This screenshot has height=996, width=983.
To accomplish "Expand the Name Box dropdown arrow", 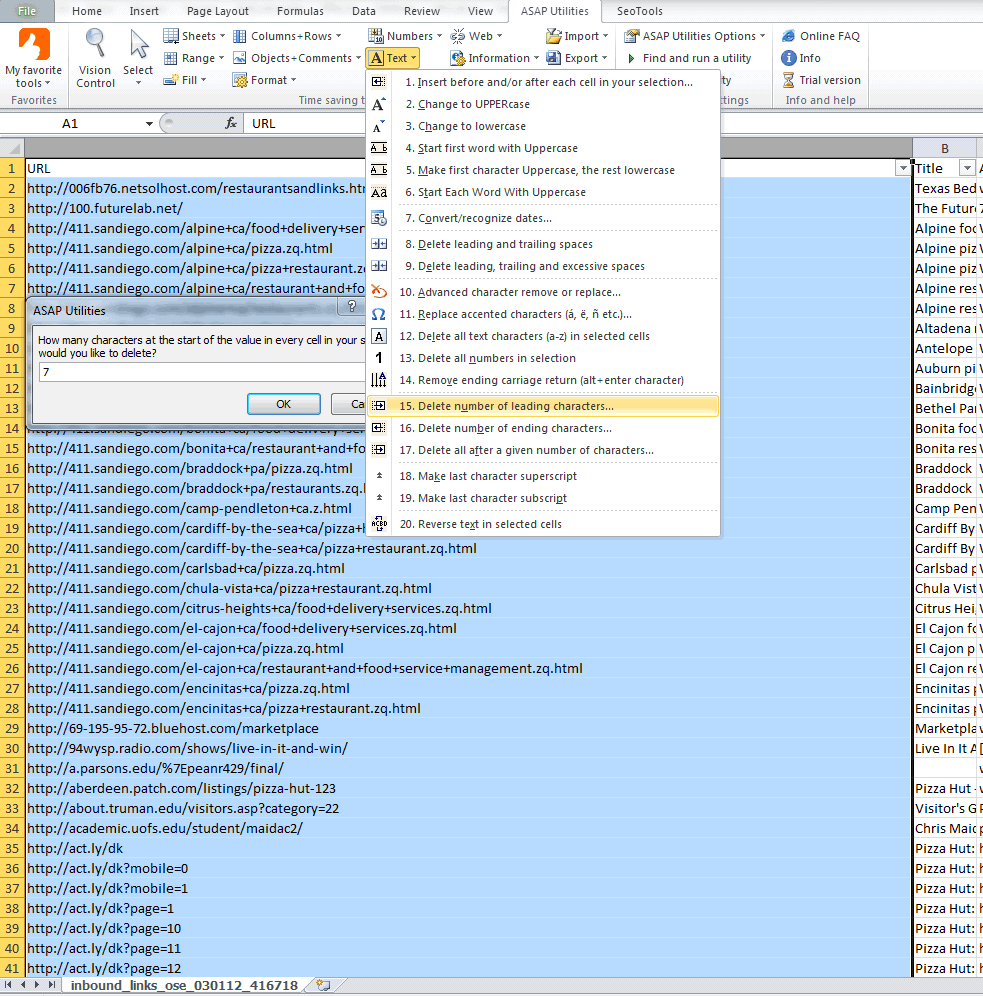I will [149, 124].
